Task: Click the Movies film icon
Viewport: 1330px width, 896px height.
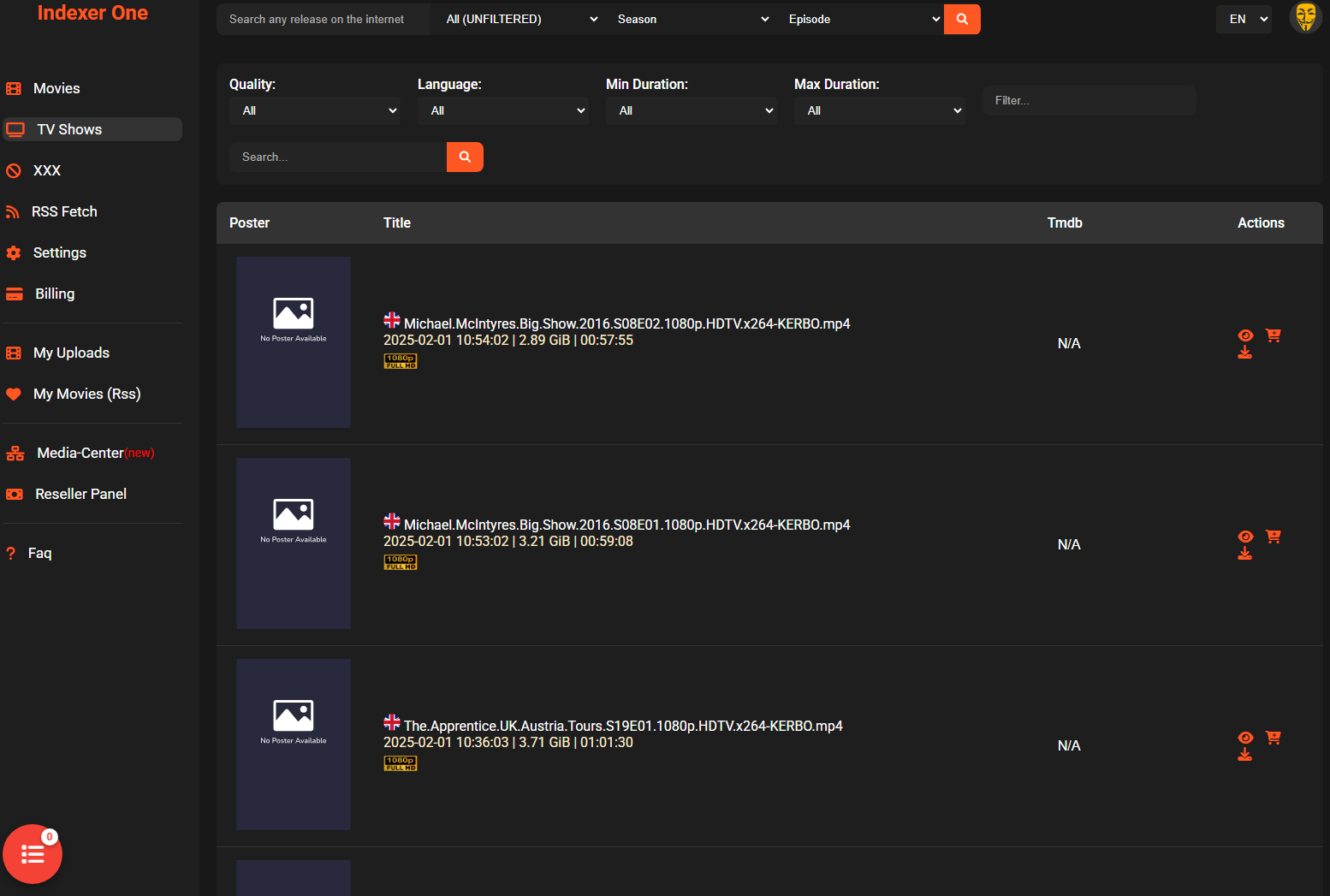Action: click(x=14, y=88)
